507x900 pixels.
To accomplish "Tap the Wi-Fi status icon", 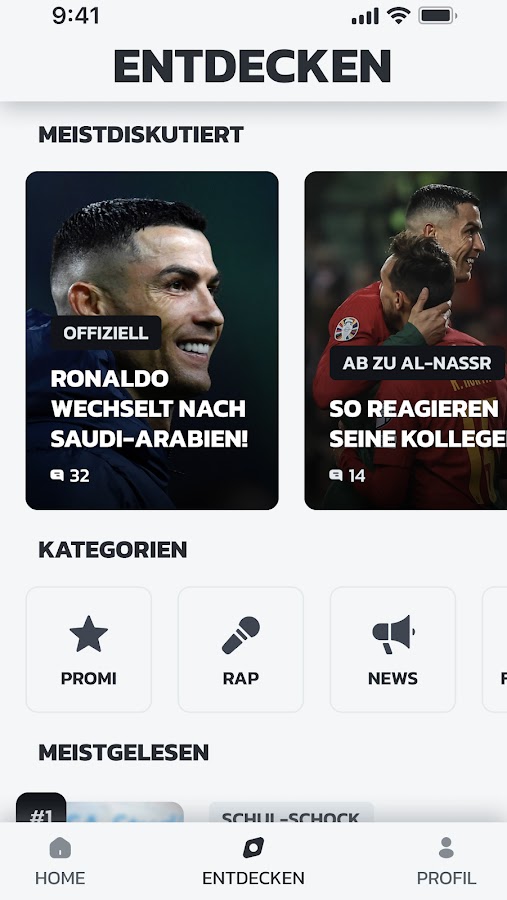I will (398, 15).
